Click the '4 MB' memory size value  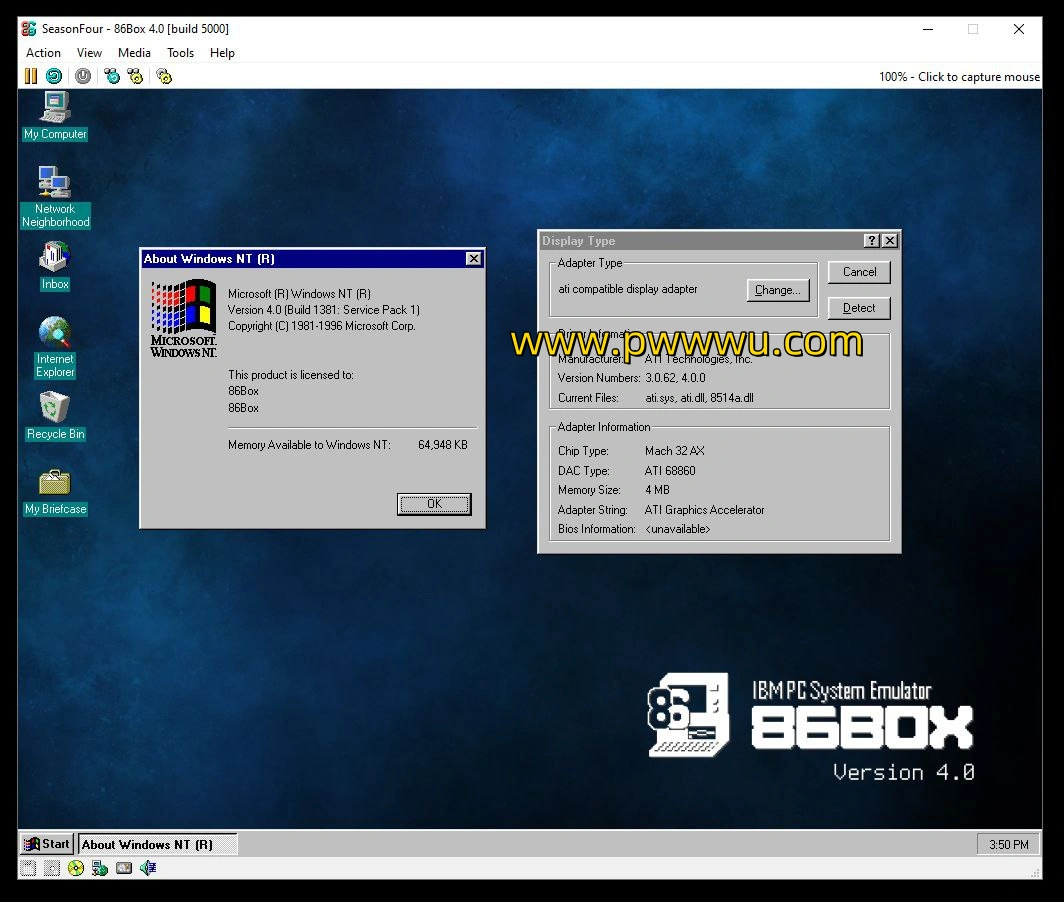[x=657, y=490]
